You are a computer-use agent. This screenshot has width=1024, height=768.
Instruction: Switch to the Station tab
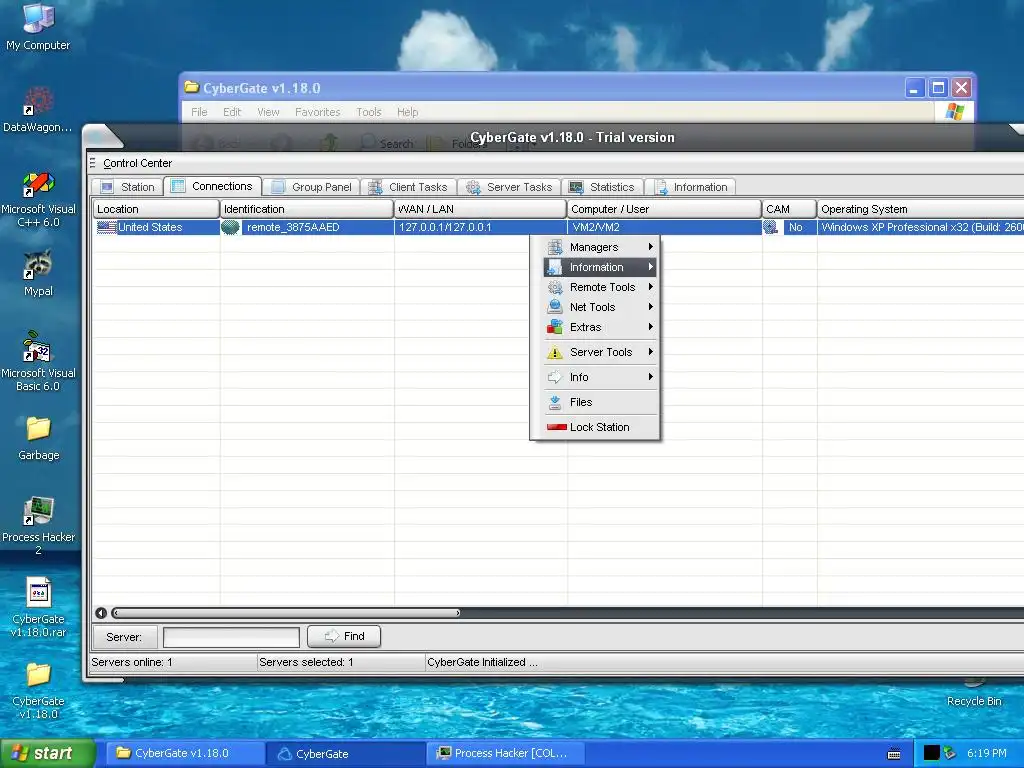[127, 187]
